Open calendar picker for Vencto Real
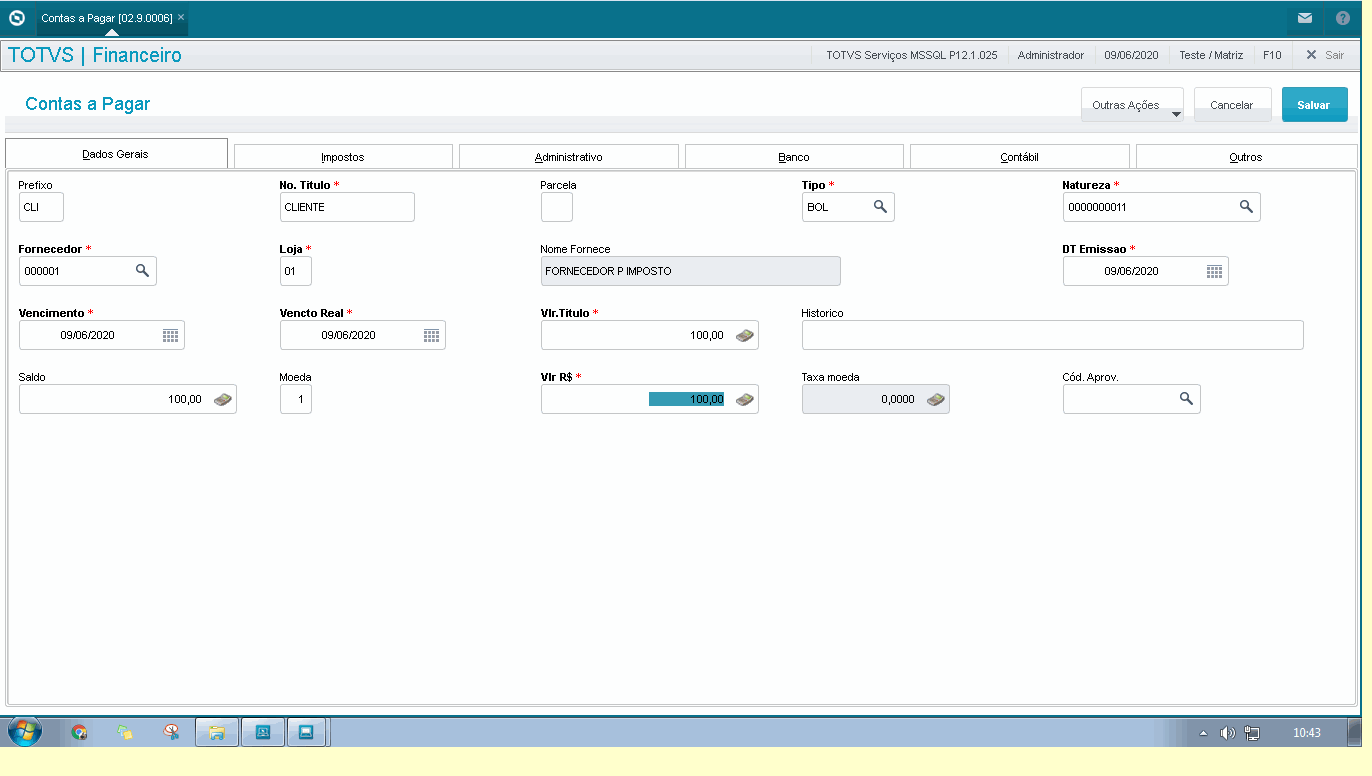Image resolution: width=1372 pixels, height=776 pixels. (x=431, y=335)
